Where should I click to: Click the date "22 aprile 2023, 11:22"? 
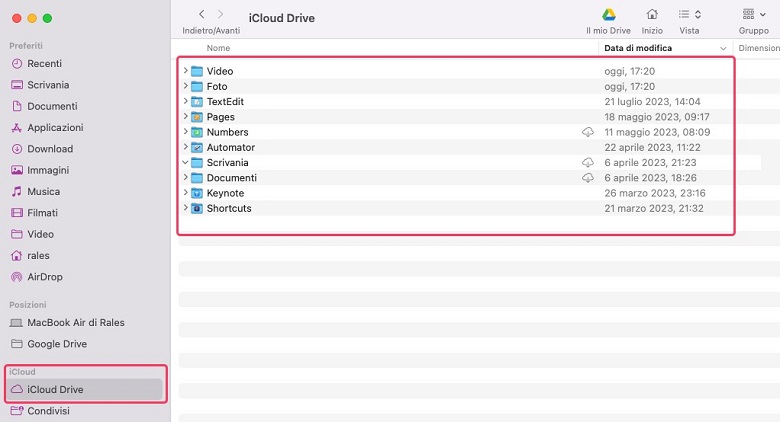coord(652,148)
